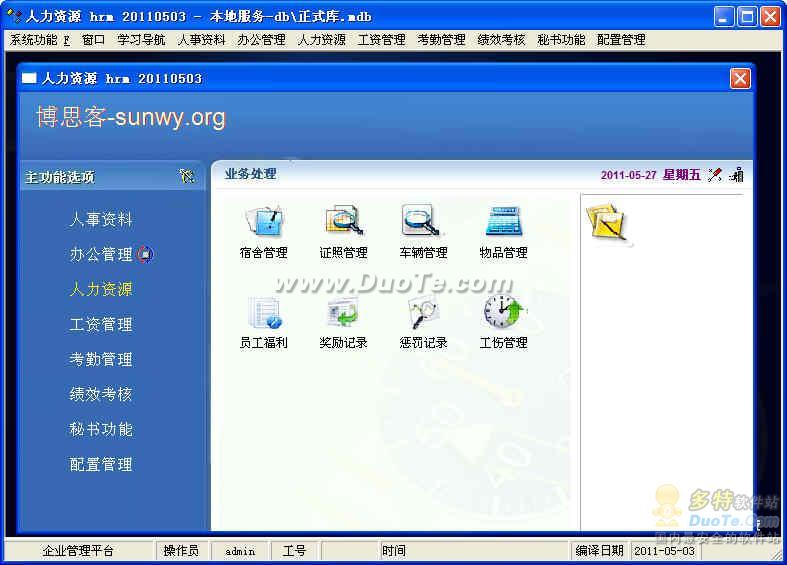Open the 绩效考核 menu in menu bar
The image size is (787, 565).
501,40
